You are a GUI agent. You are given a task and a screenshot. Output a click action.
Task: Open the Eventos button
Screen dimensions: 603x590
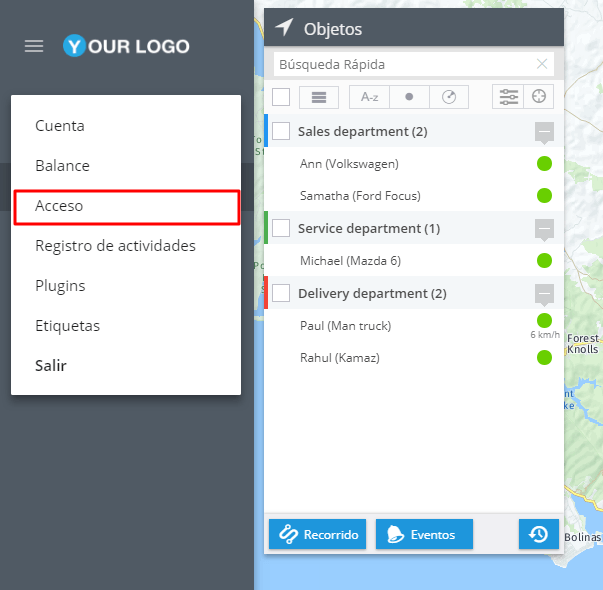[424, 534]
